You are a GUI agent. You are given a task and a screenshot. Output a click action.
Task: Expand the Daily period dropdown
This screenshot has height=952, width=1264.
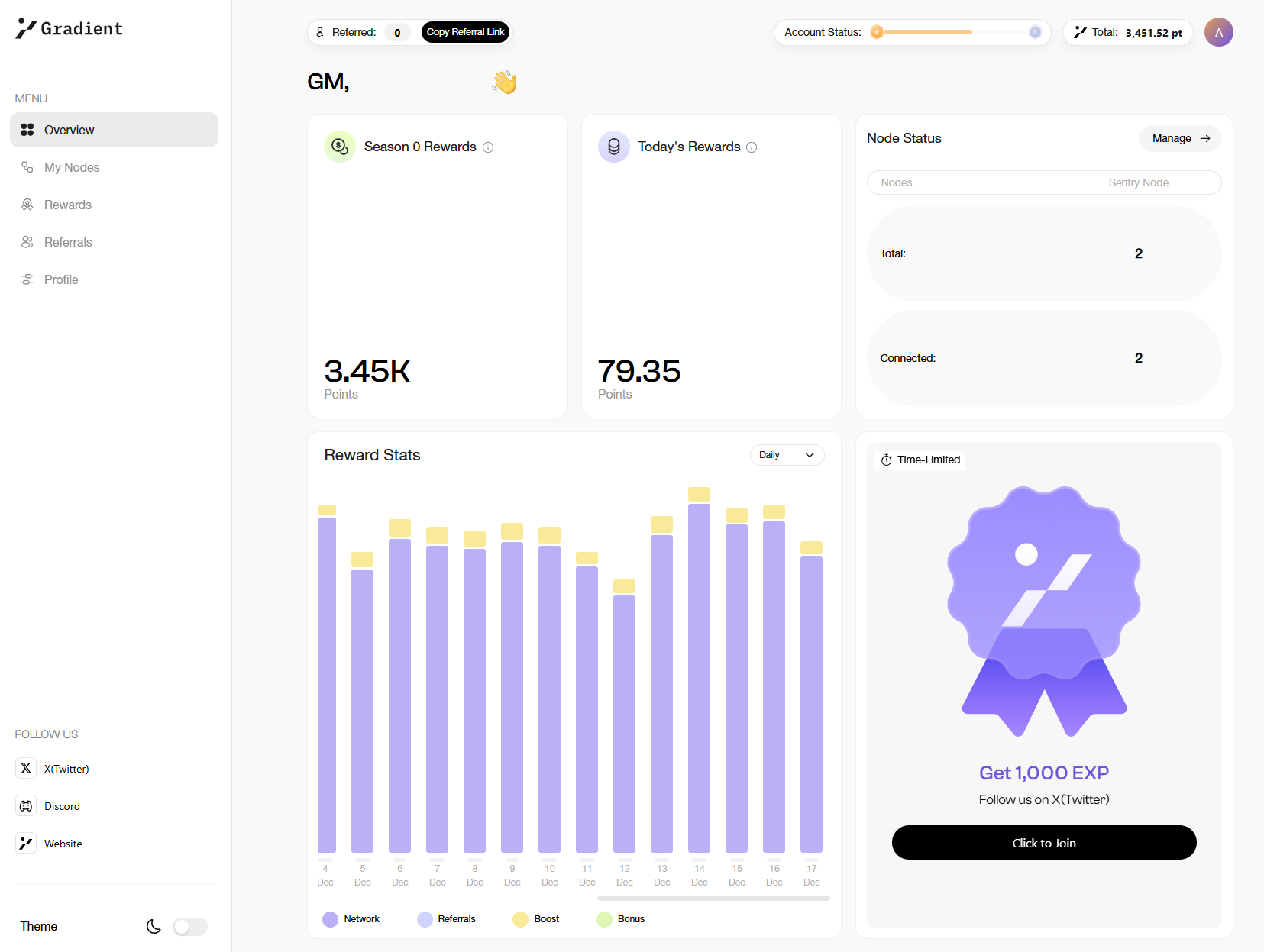pos(787,455)
